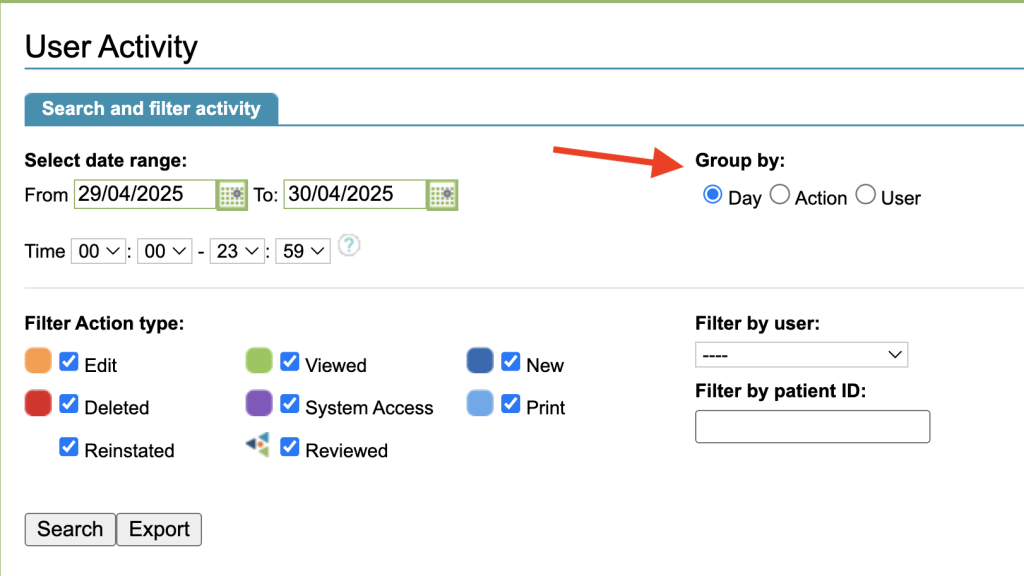The image size is (1024, 576).
Task: Open the To date calendar picker
Action: [442, 195]
